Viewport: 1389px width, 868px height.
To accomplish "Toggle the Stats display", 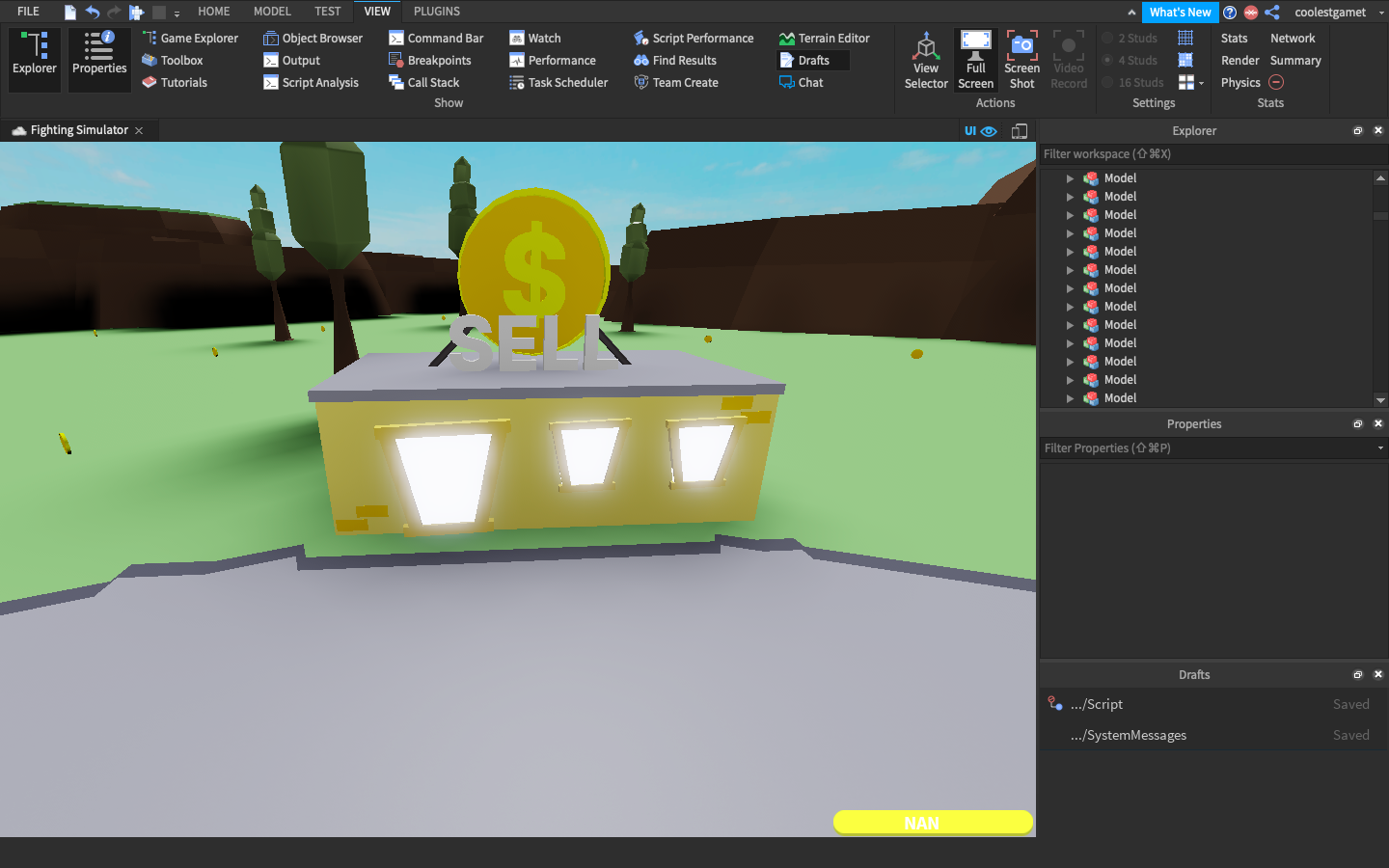I will 1235,39.
